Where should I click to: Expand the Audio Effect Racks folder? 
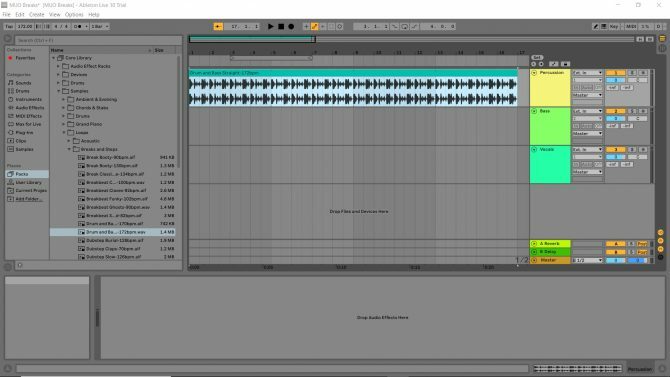point(59,66)
